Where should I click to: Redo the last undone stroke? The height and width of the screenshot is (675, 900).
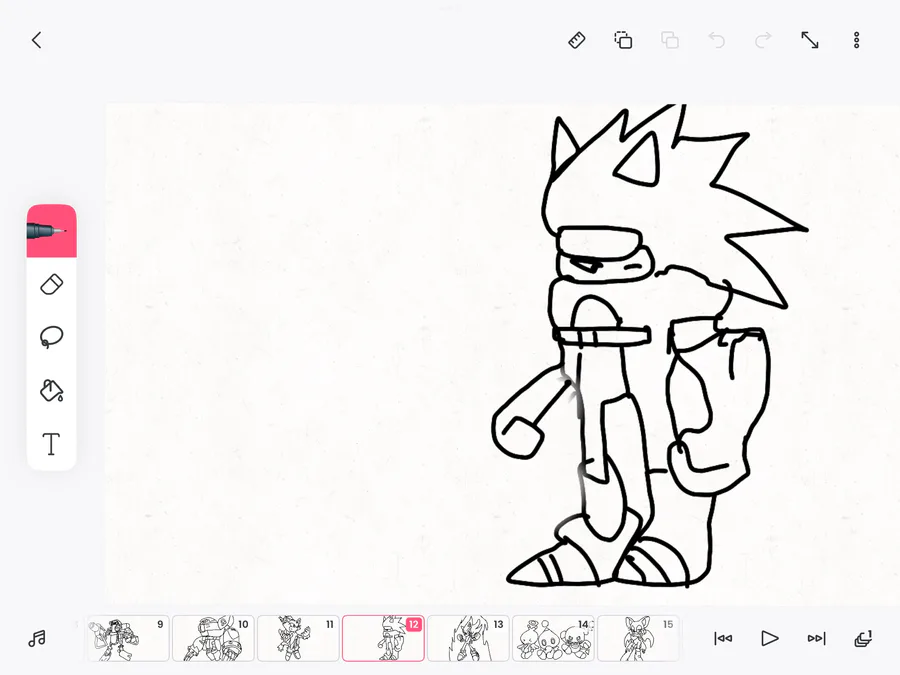point(763,40)
